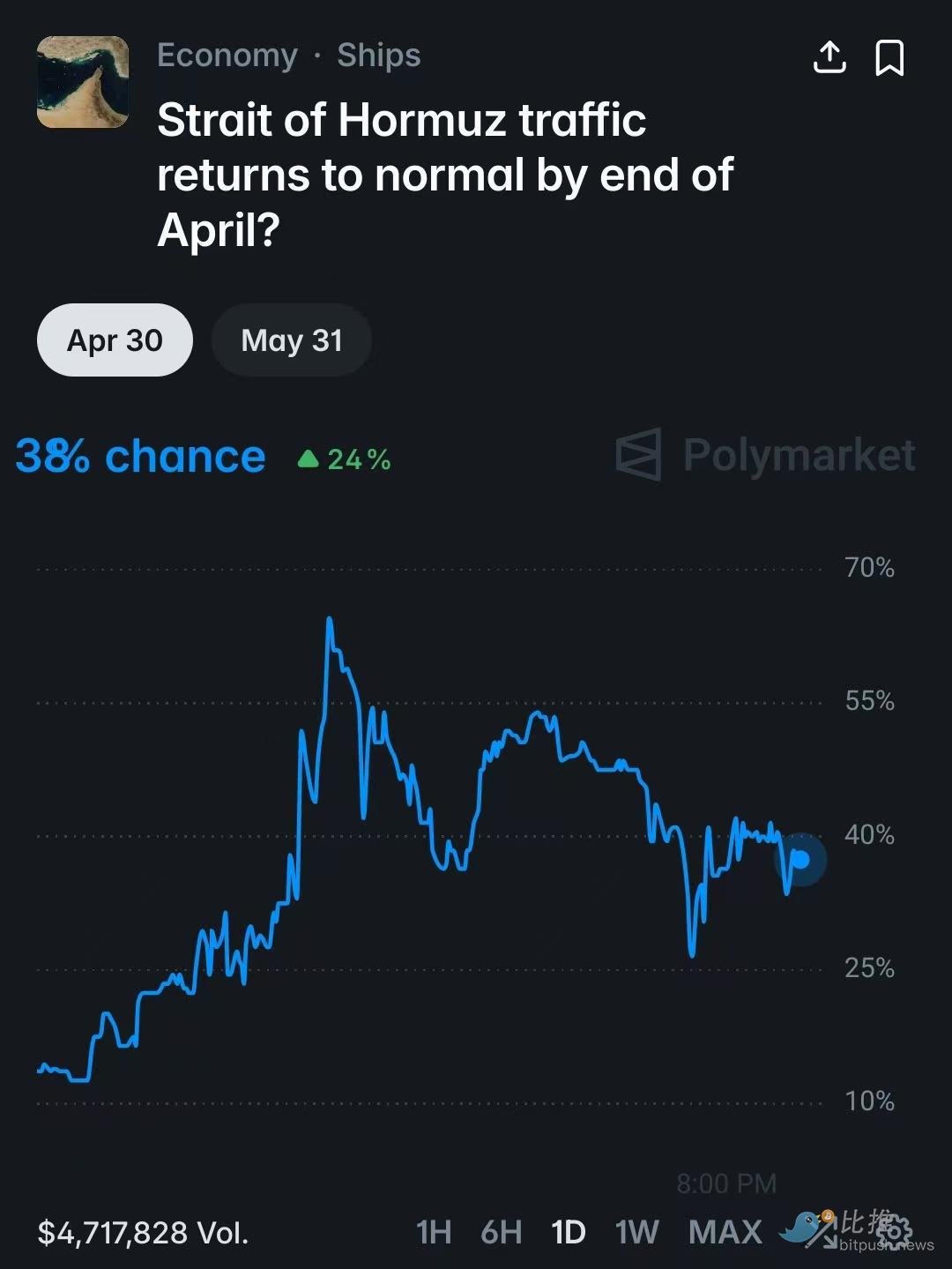Screen dimensions: 952x1269
Task: Select the Apr 30 date option
Action: pos(115,340)
